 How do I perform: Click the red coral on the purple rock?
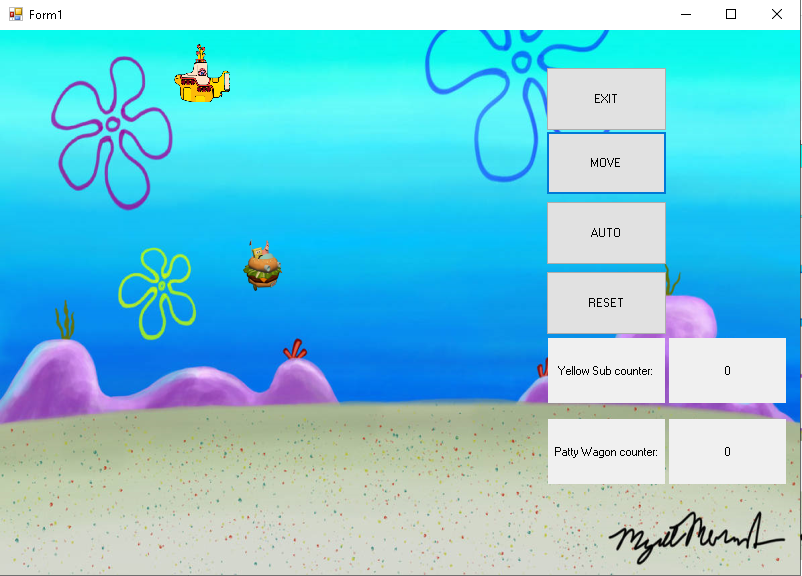pyautogui.click(x=294, y=350)
